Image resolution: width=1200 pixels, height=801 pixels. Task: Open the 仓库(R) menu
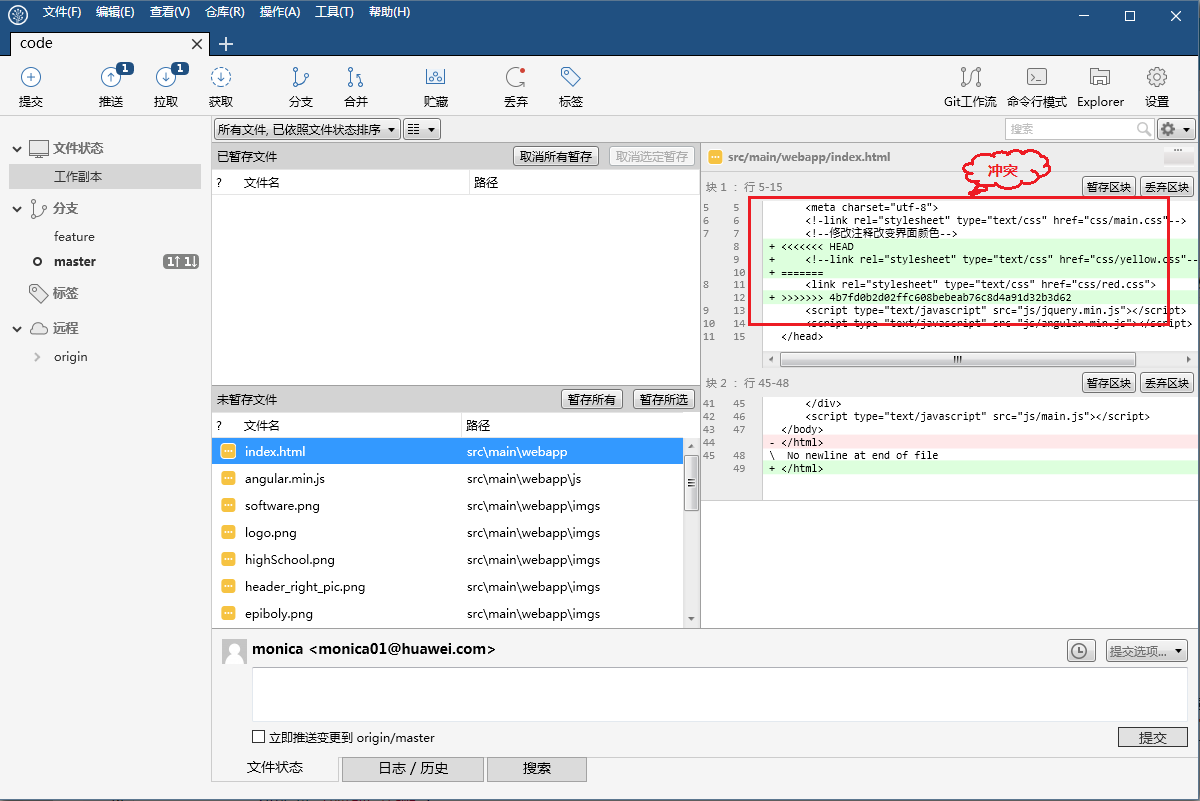(225, 12)
